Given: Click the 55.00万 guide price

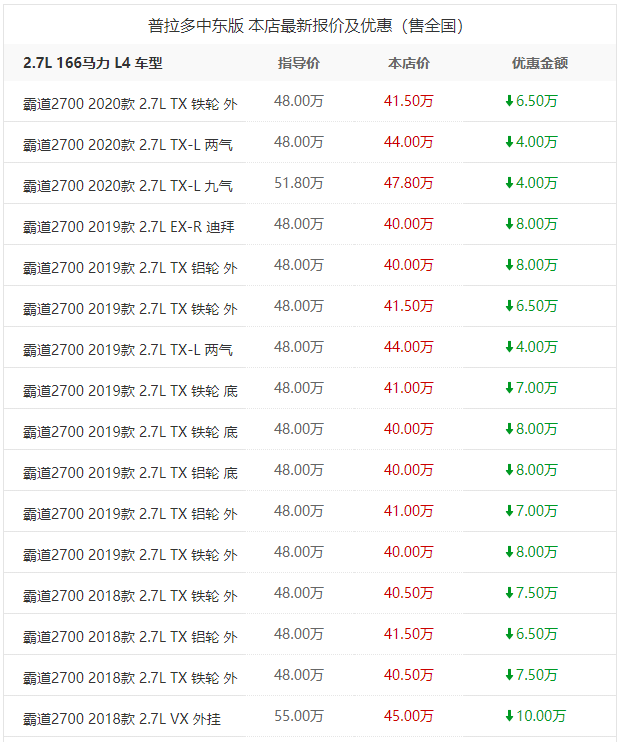Looking at the screenshot, I should pos(298,715).
